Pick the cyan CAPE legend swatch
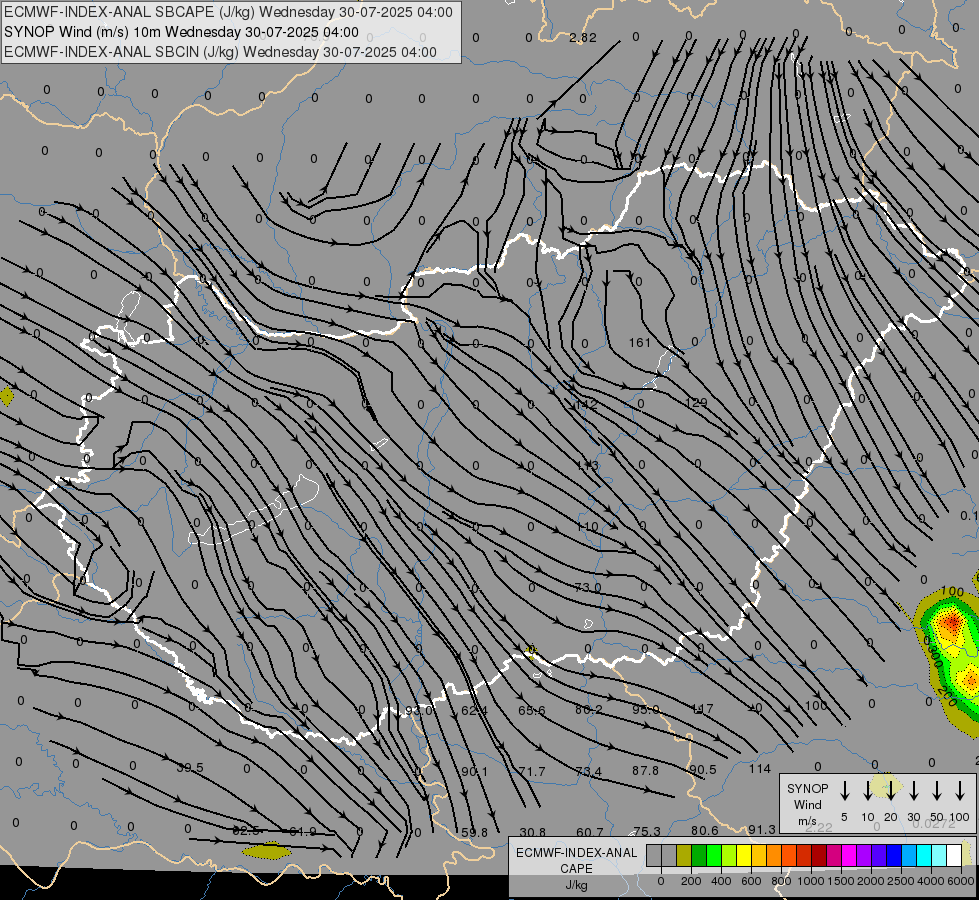The height and width of the screenshot is (900, 979). [x=923, y=855]
